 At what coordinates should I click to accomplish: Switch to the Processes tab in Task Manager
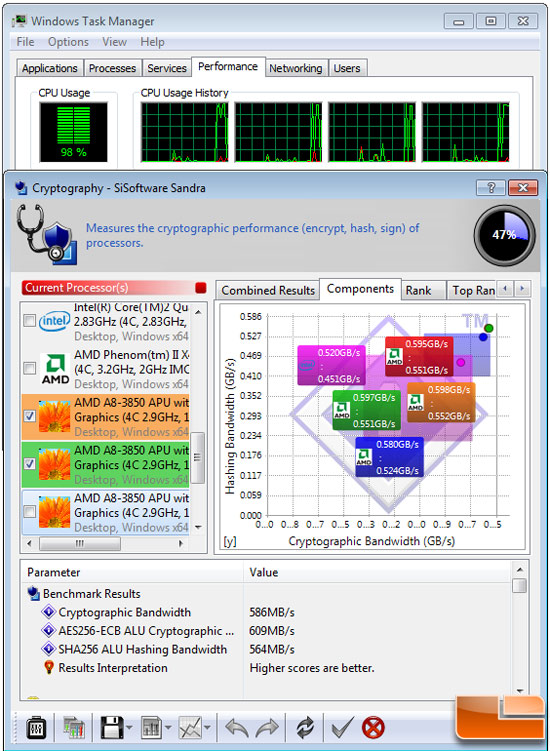coord(113,68)
